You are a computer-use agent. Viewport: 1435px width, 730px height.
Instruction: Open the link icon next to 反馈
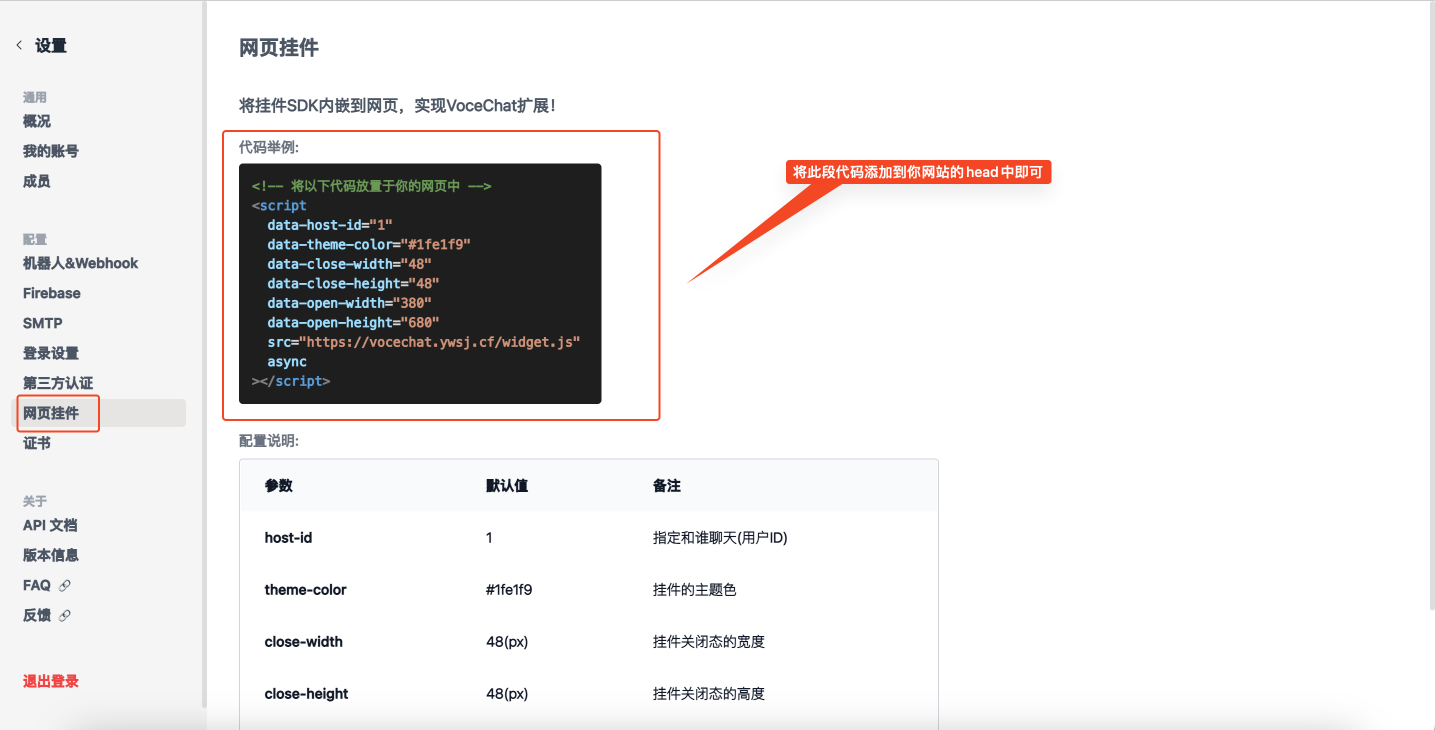(x=65, y=616)
